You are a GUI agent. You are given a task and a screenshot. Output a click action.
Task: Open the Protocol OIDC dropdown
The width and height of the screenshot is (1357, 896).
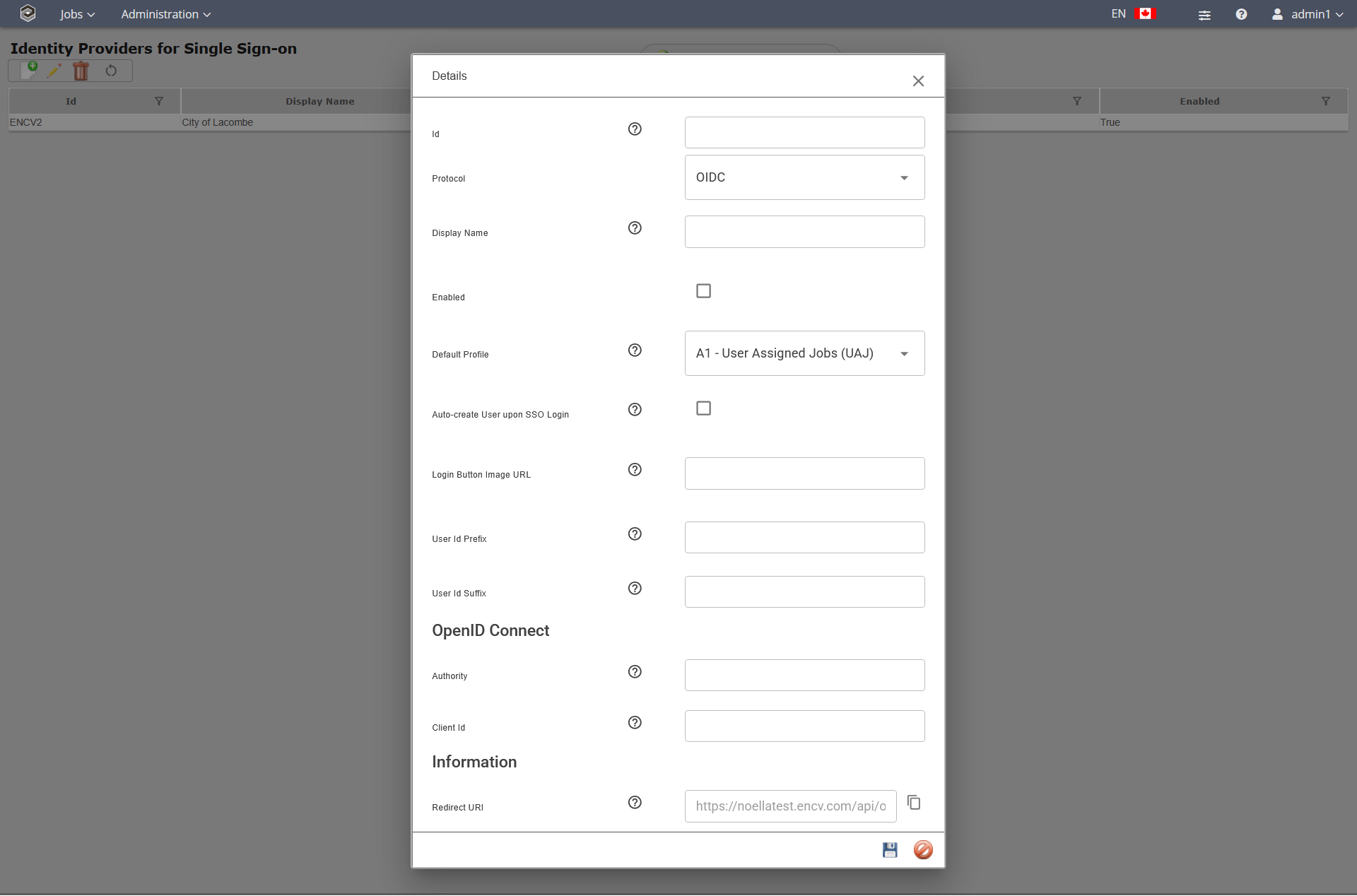804,177
